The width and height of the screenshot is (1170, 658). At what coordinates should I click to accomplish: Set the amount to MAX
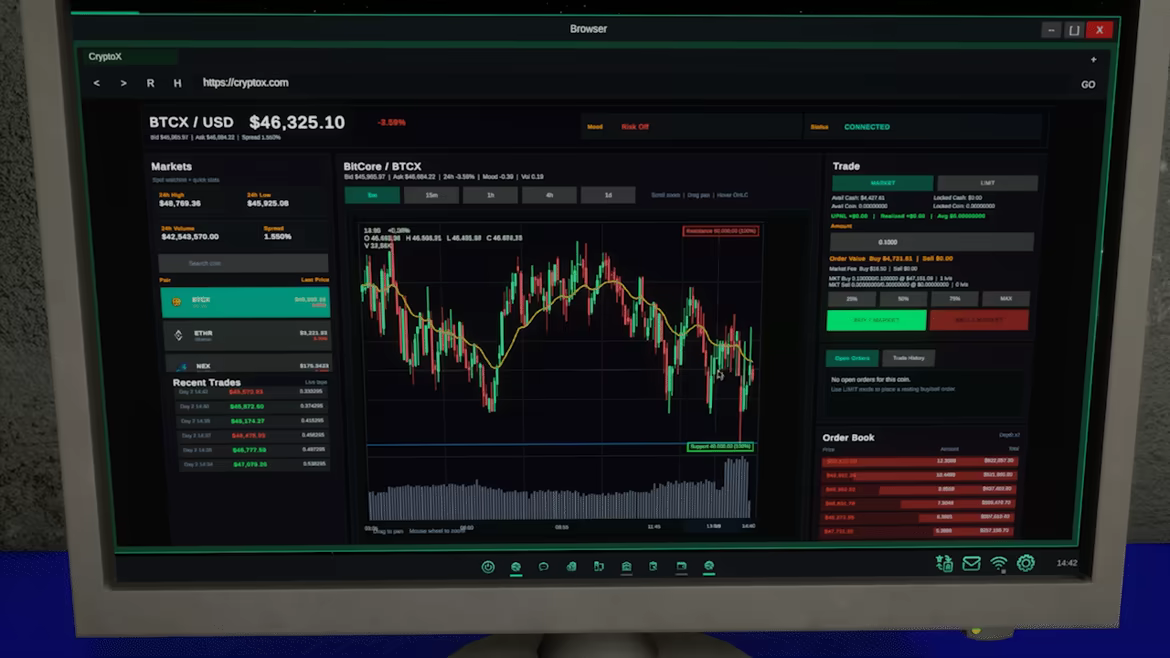point(1006,299)
